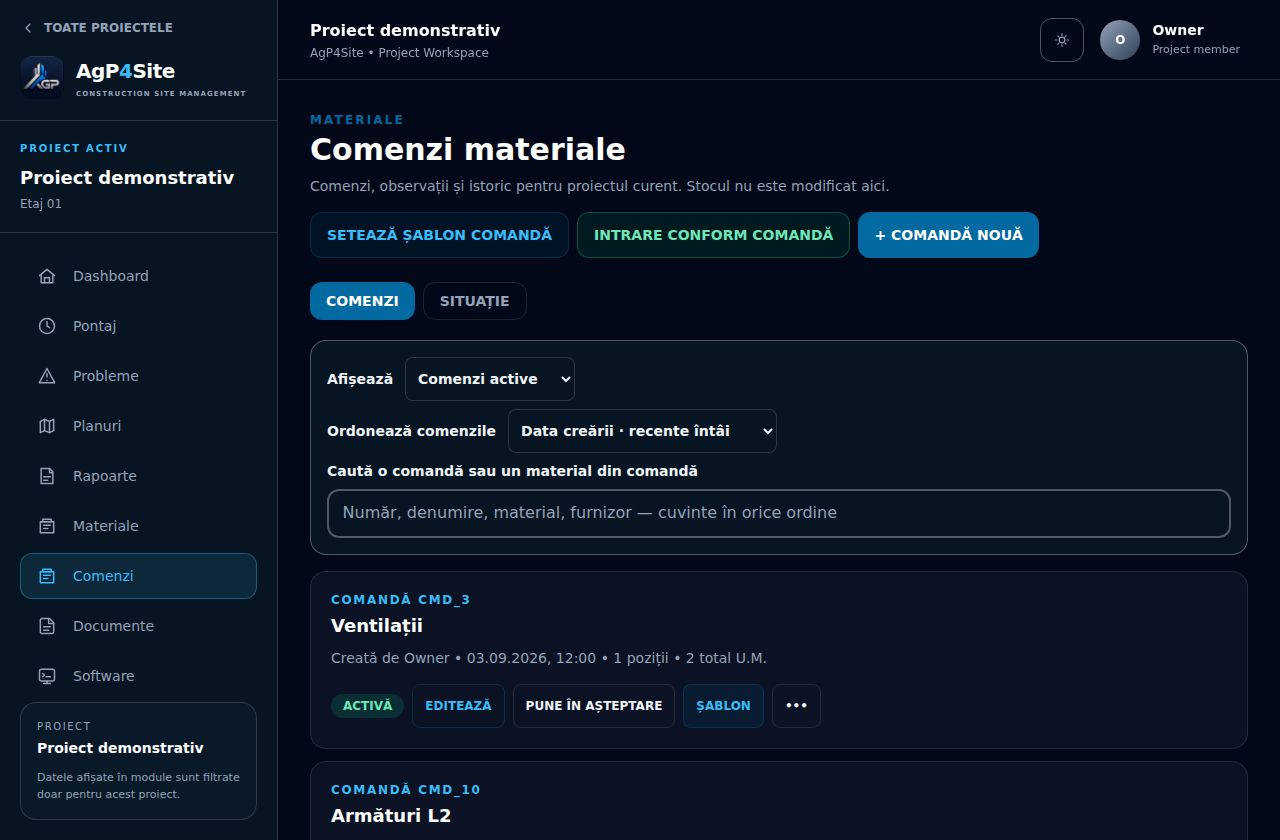The width and height of the screenshot is (1280, 840).
Task: Click the Pontaj clock icon
Action: (47, 326)
